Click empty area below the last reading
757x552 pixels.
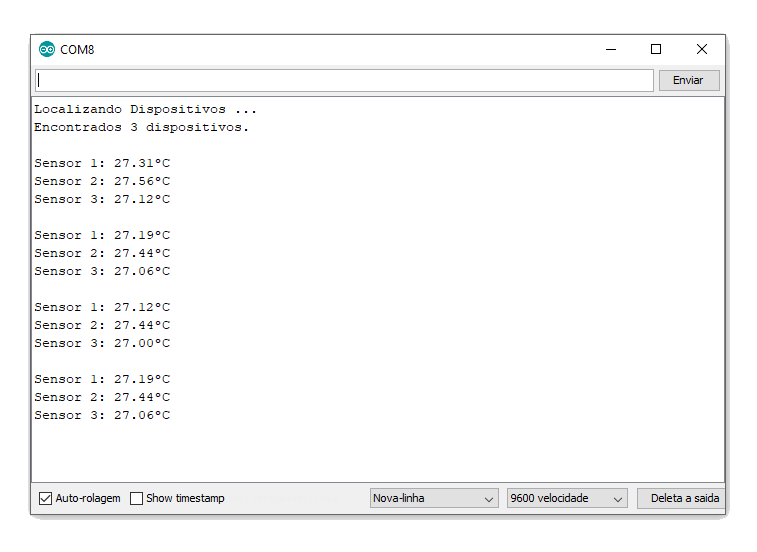(377, 452)
